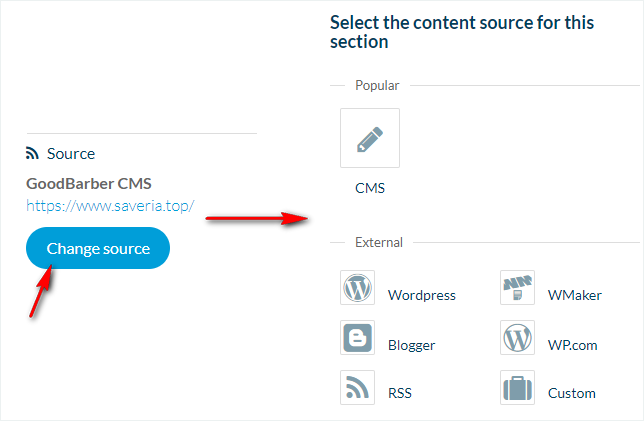644x421 pixels.
Task: Choose the Wordpress logo icon
Action: pyautogui.click(x=357, y=288)
